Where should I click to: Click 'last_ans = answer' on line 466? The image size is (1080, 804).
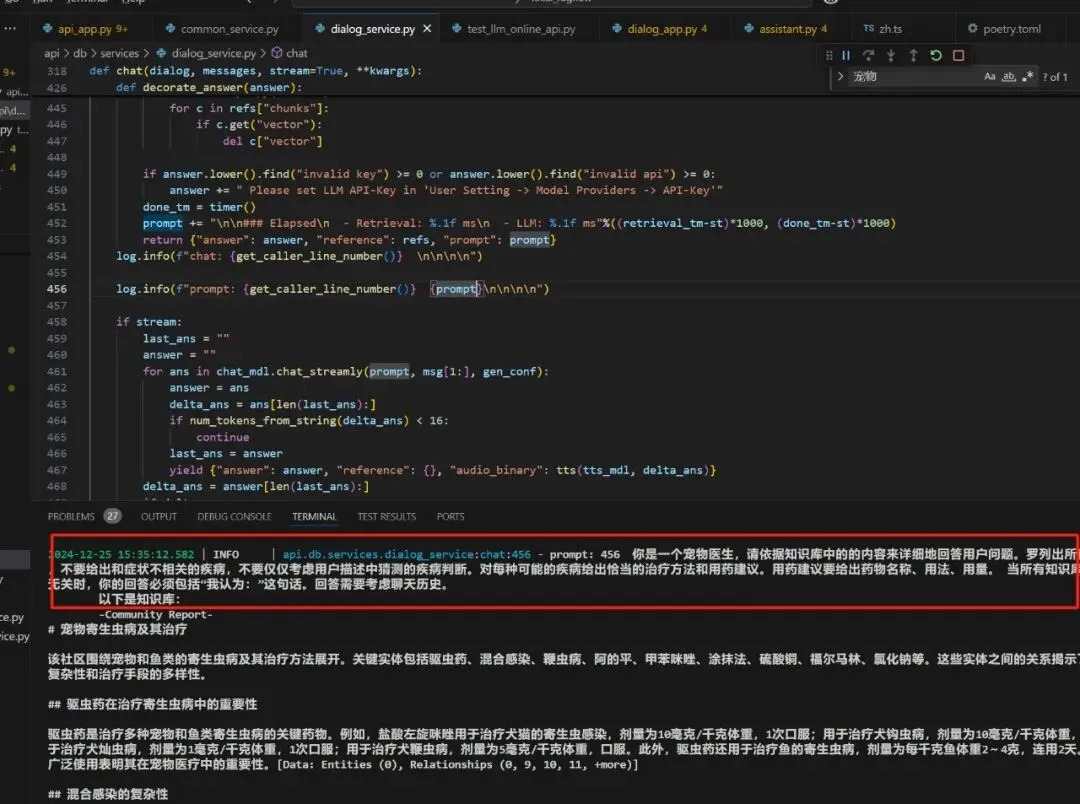[226, 453]
